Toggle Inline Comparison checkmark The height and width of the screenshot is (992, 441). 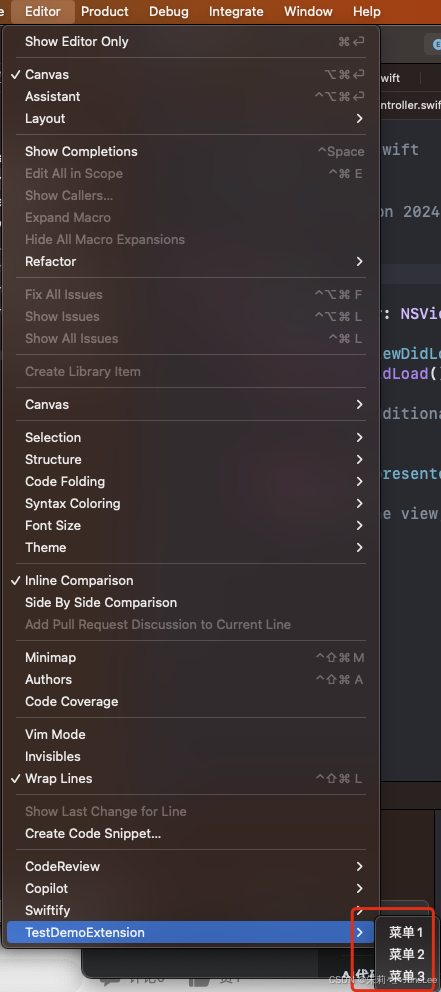coord(191,581)
